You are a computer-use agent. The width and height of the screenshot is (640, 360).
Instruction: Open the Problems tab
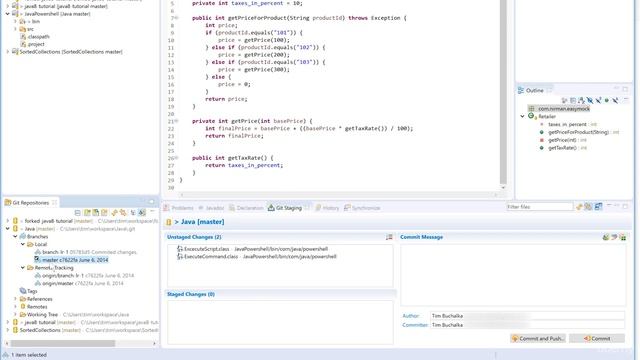pyautogui.click(x=178, y=208)
